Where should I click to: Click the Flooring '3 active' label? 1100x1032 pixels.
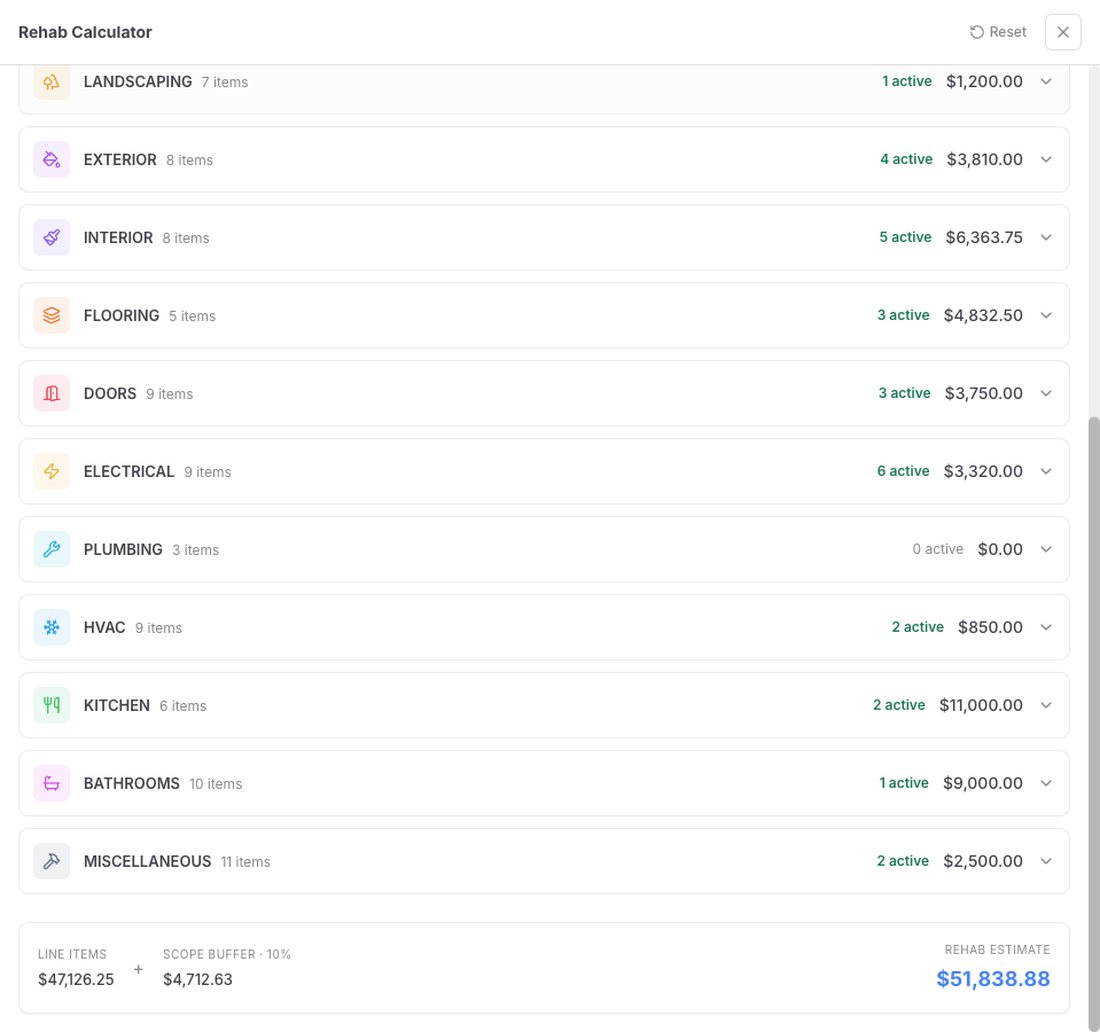pos(903,315)
